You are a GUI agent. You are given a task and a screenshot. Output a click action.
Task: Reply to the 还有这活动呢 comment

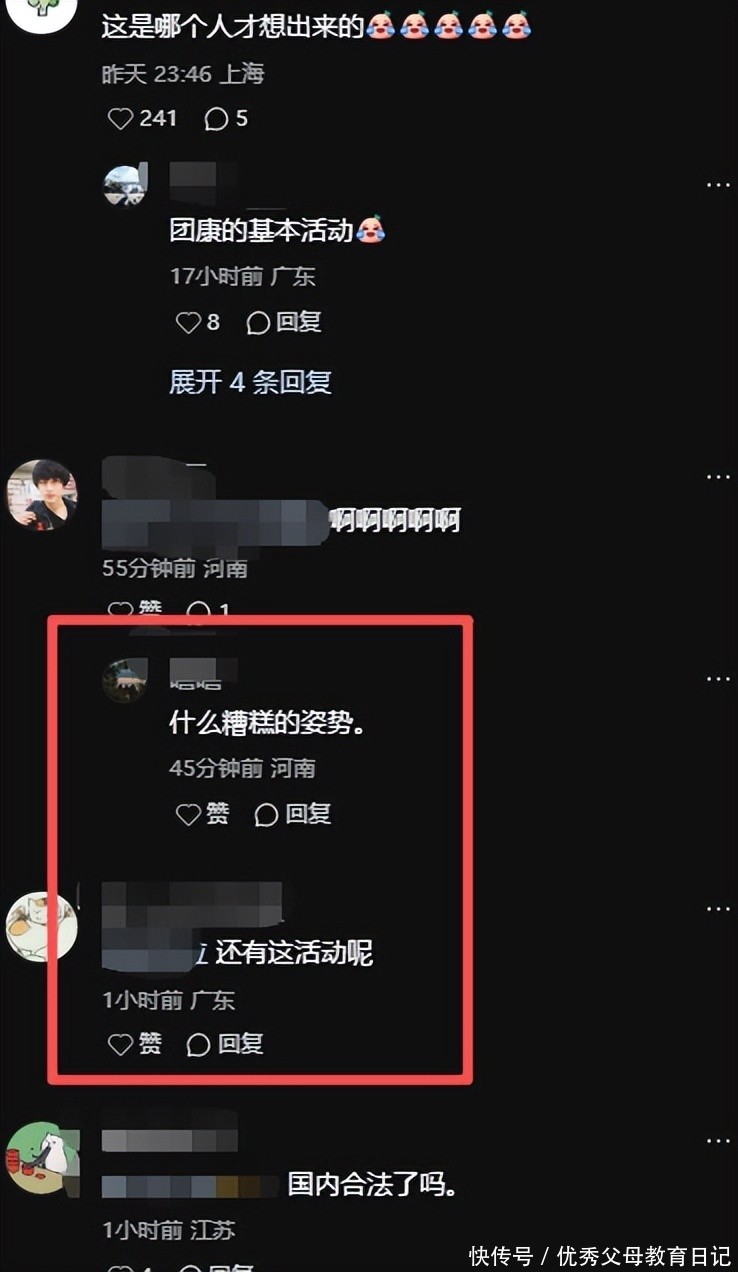[225, 1044]
